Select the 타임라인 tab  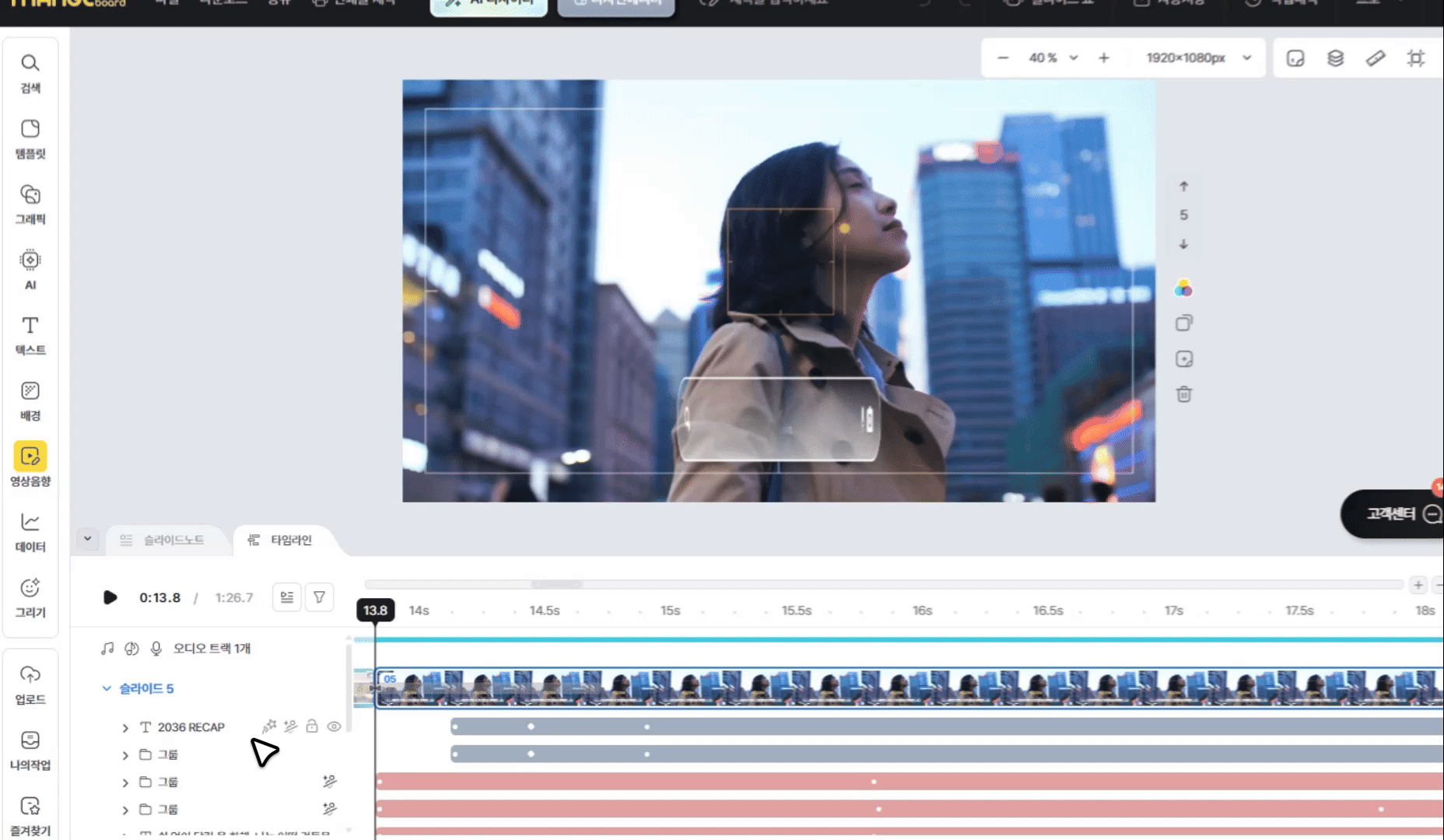(281, 540)
